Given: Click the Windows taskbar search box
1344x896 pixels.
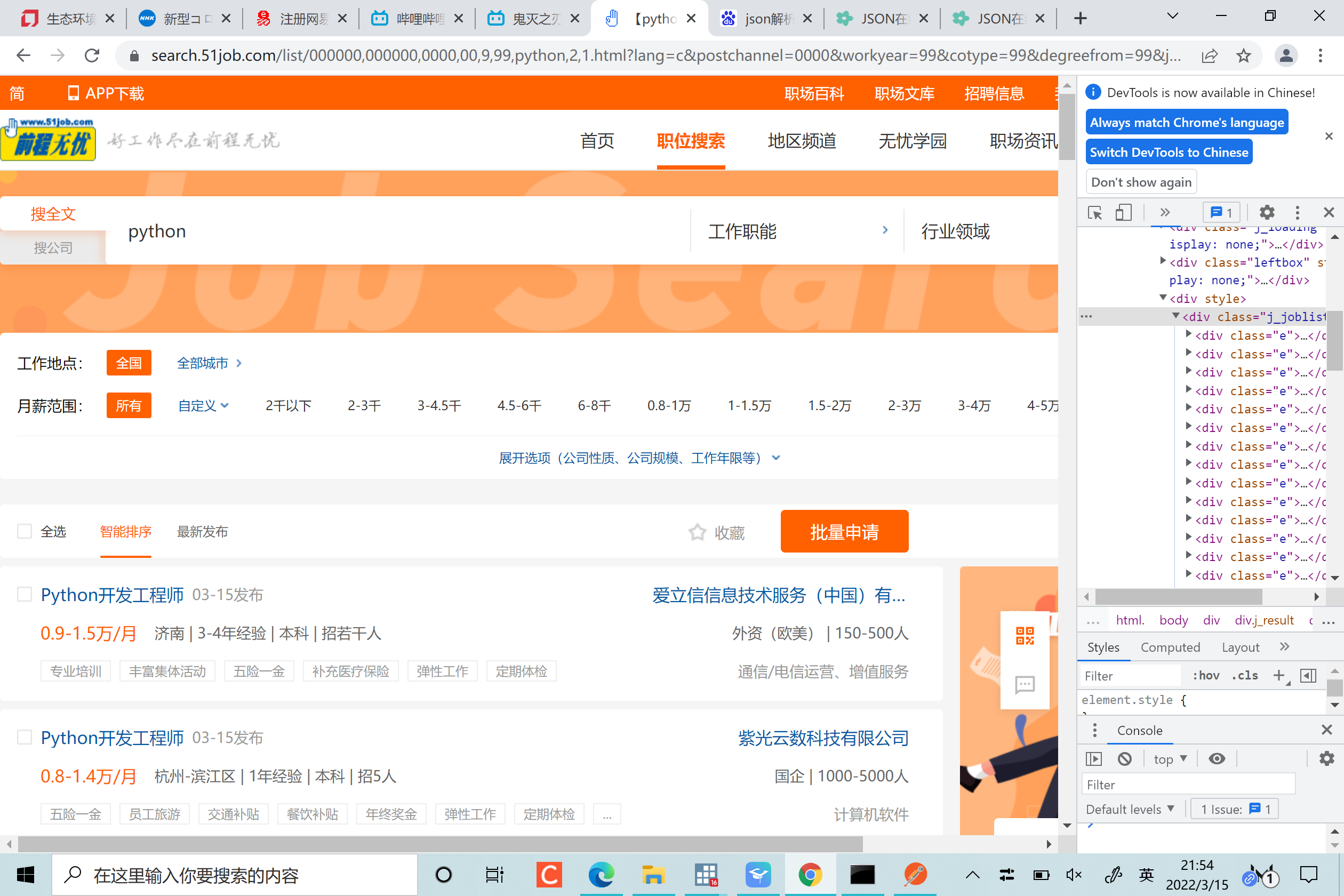Looking at the screenshot, I should (x=234, y=874).
